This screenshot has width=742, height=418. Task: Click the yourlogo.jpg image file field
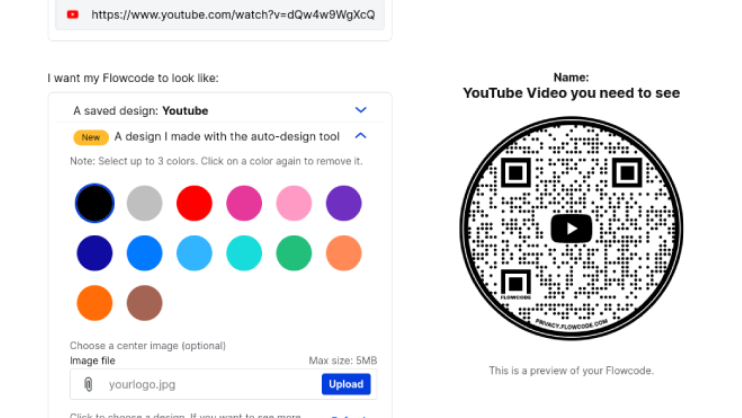pos(223,384)
